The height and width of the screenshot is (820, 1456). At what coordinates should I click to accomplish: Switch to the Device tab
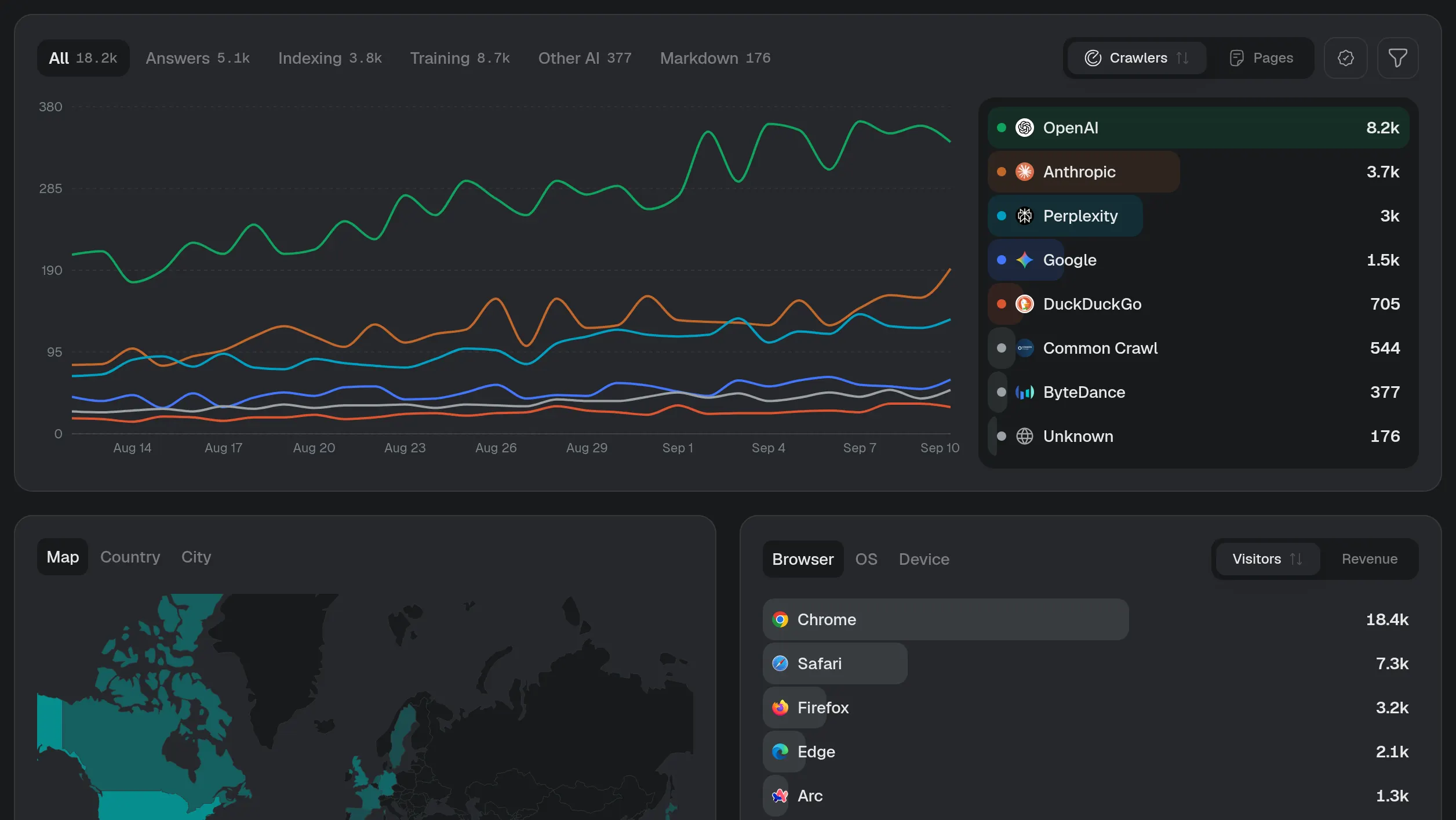[x=924, y=559]
